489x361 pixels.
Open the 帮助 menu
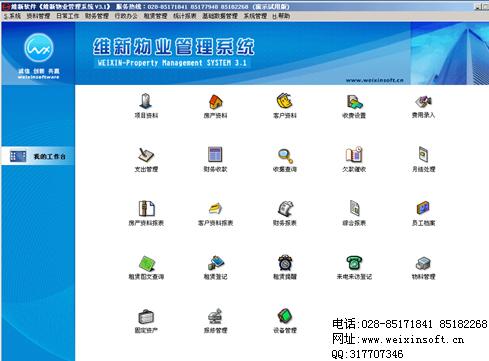(x=281, y=16)
